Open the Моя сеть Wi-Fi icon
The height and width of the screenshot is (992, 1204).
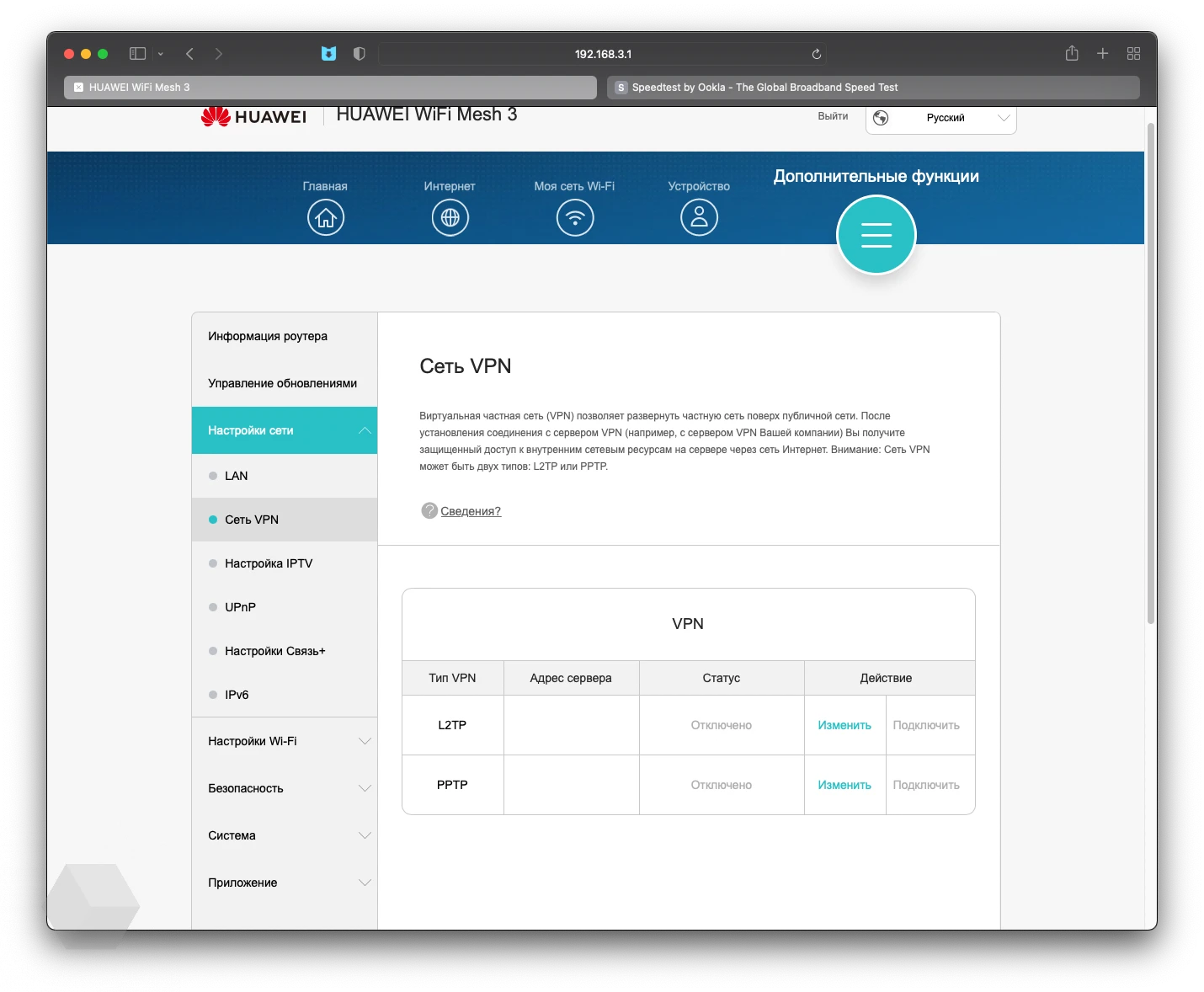pyautogui.click(x=575, y=218)
